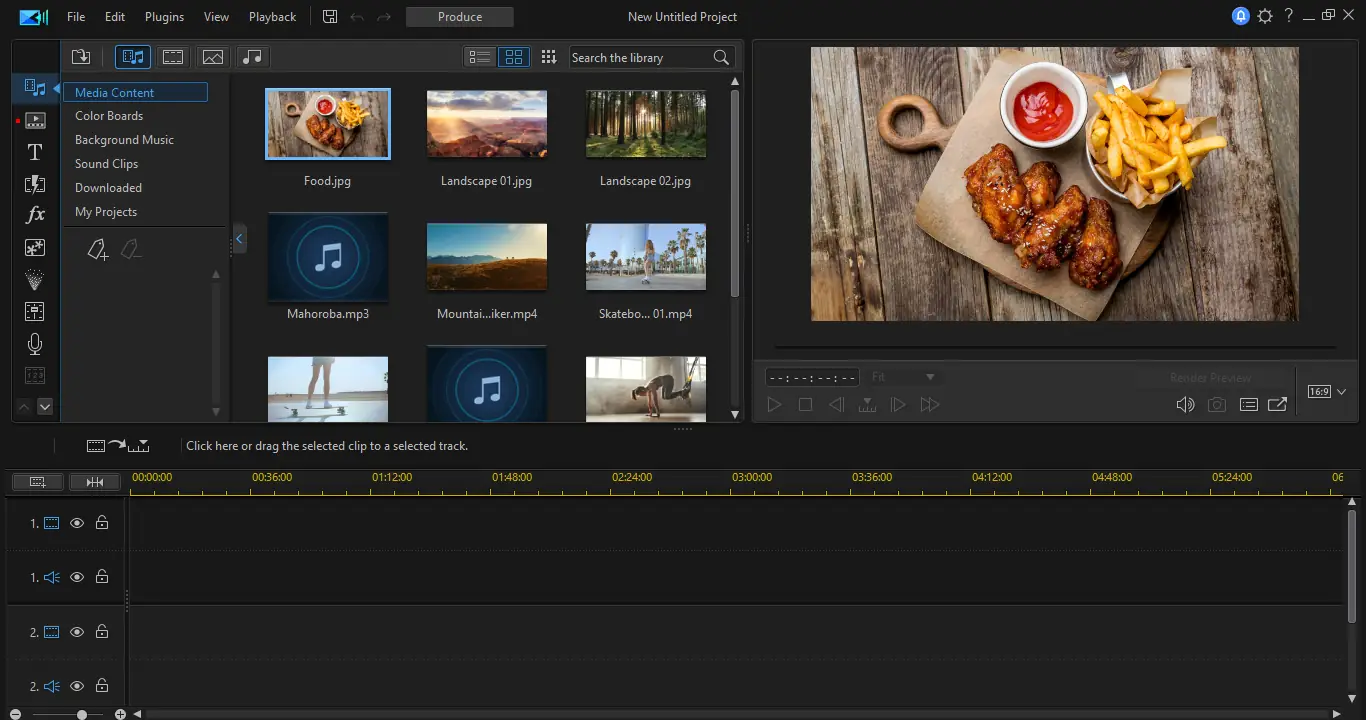This screenshot has width=1366, height=720.
Task: Open preferences gear icon in title bar
Action: tap(1265, 17)
